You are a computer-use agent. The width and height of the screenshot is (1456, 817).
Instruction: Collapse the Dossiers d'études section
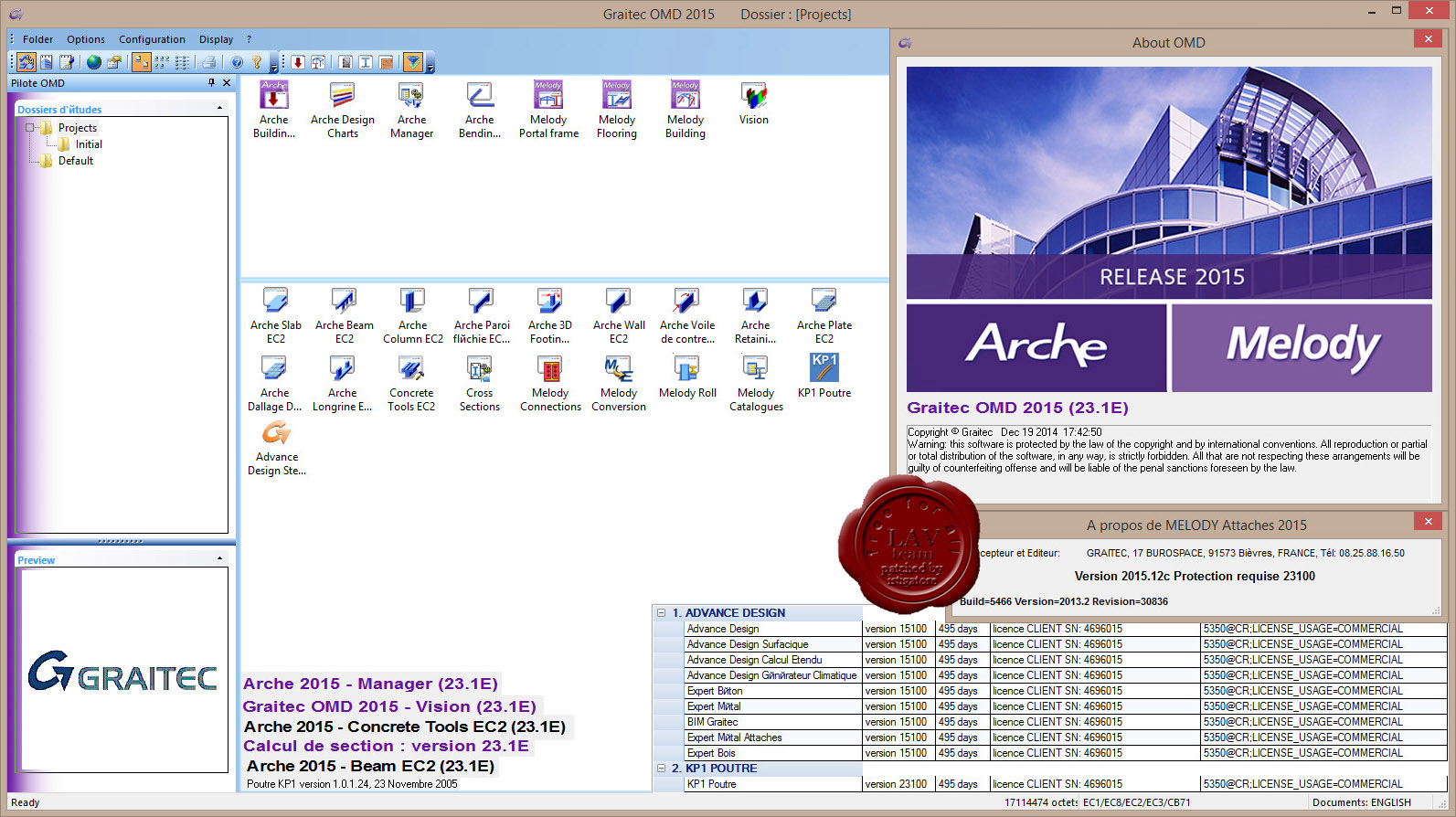tap(219, 109)
